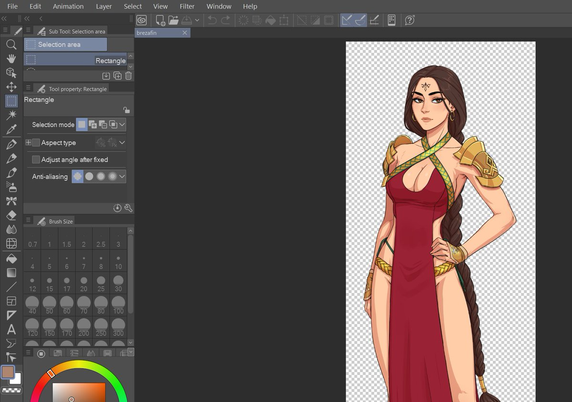Click the Save icon in command bar
This screenshot has height=402, width=572.
pyautogui.click(x=186, y=20)
